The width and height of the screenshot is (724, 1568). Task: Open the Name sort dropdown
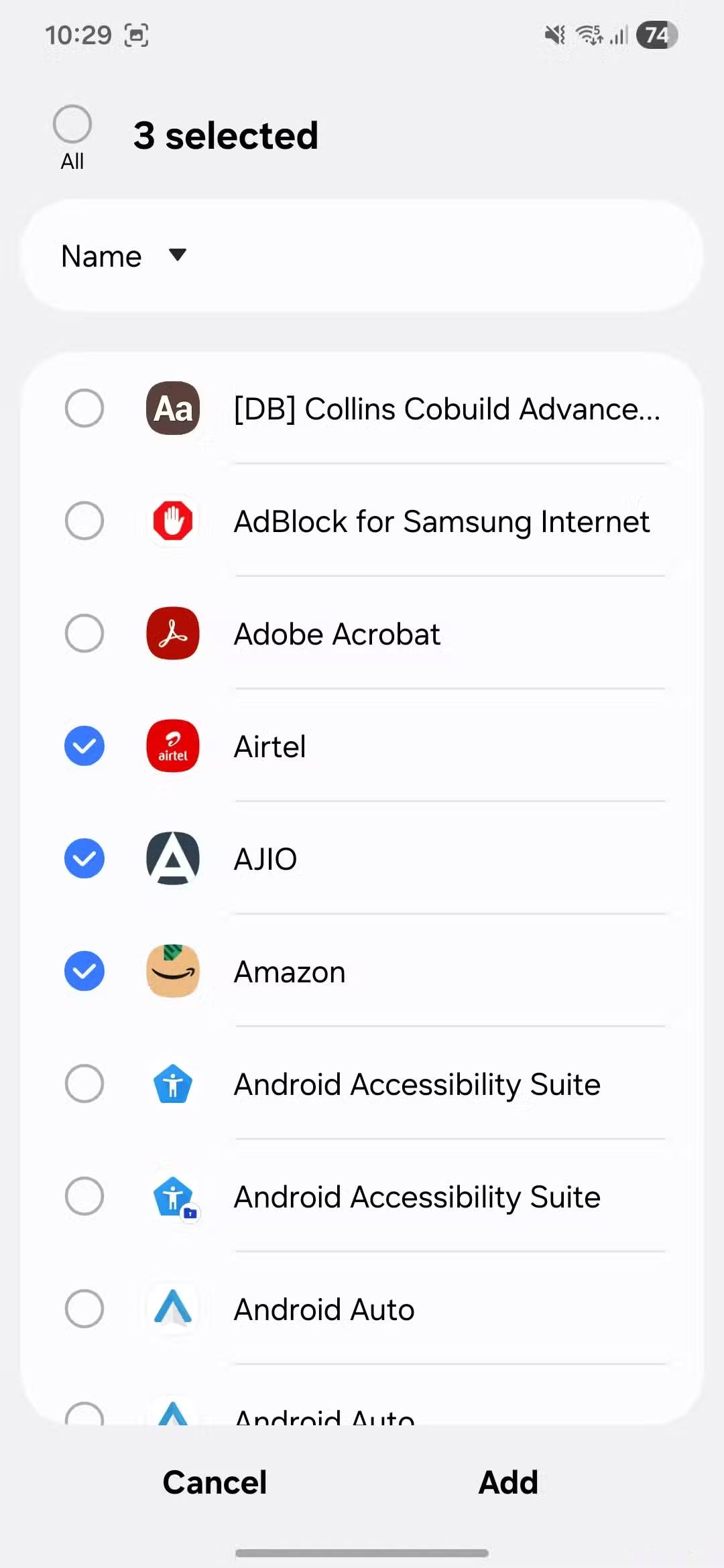point(102,256)
